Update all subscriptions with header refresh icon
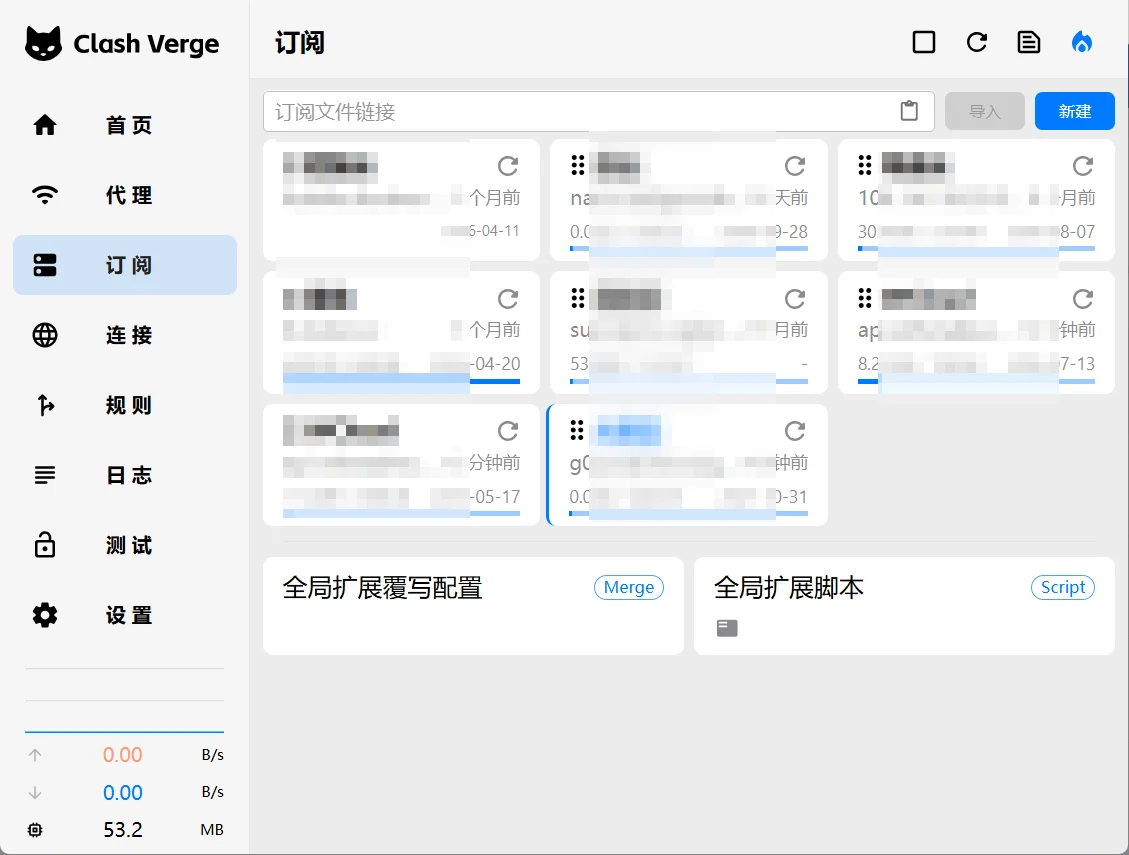The image size is (1129, 855). coord(976,42)
